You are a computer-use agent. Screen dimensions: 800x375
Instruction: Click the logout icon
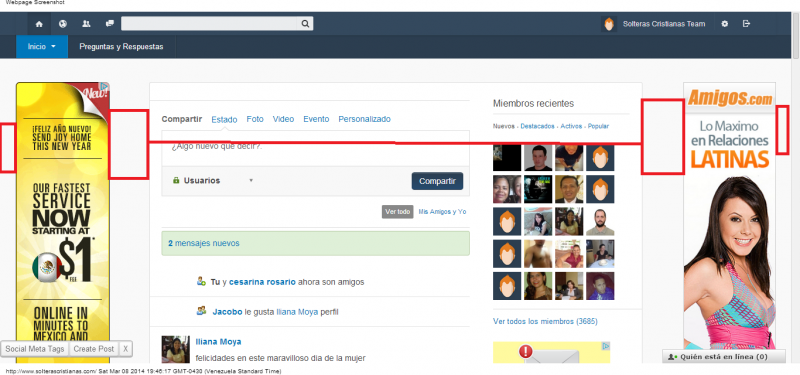point(746,24)
